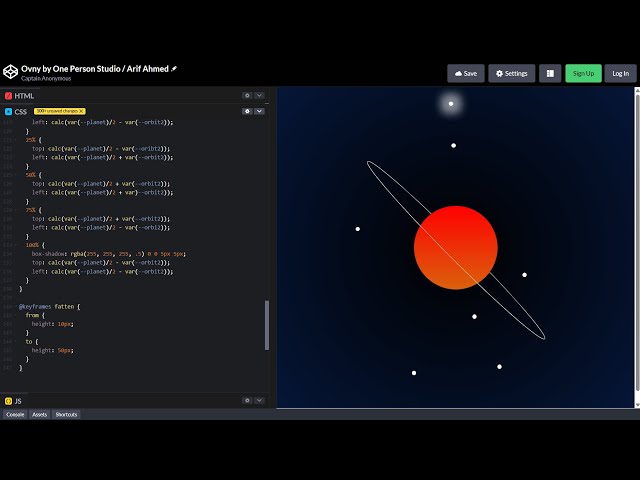
Task: Select the JS editor tab header
Action: [13, 401]
